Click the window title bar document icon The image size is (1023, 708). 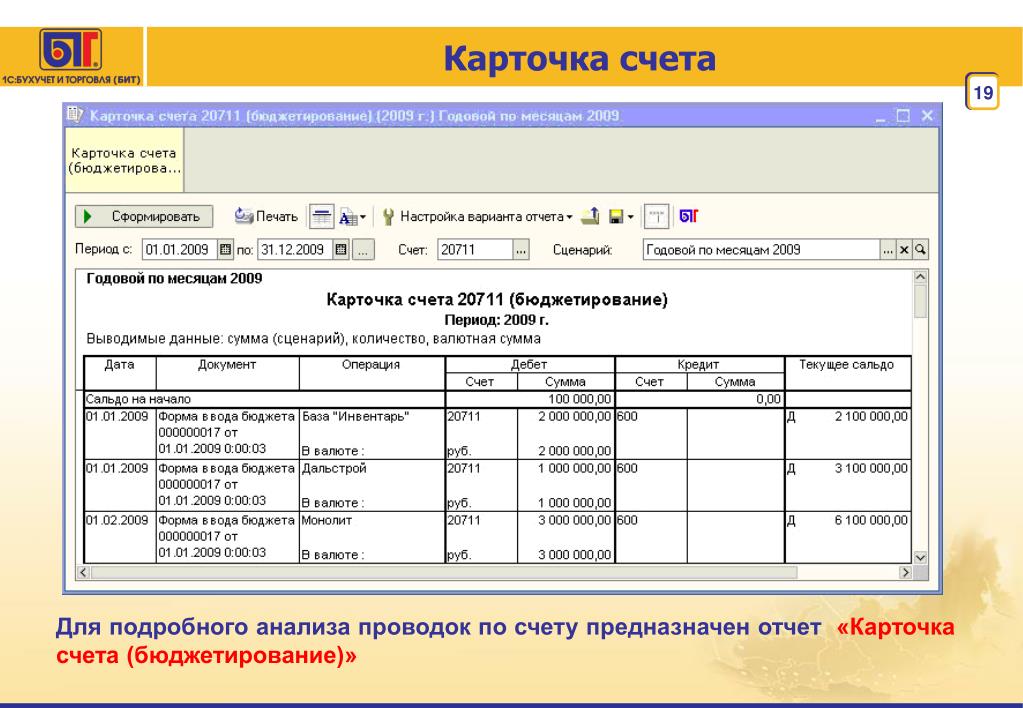[x=75, y=115]
